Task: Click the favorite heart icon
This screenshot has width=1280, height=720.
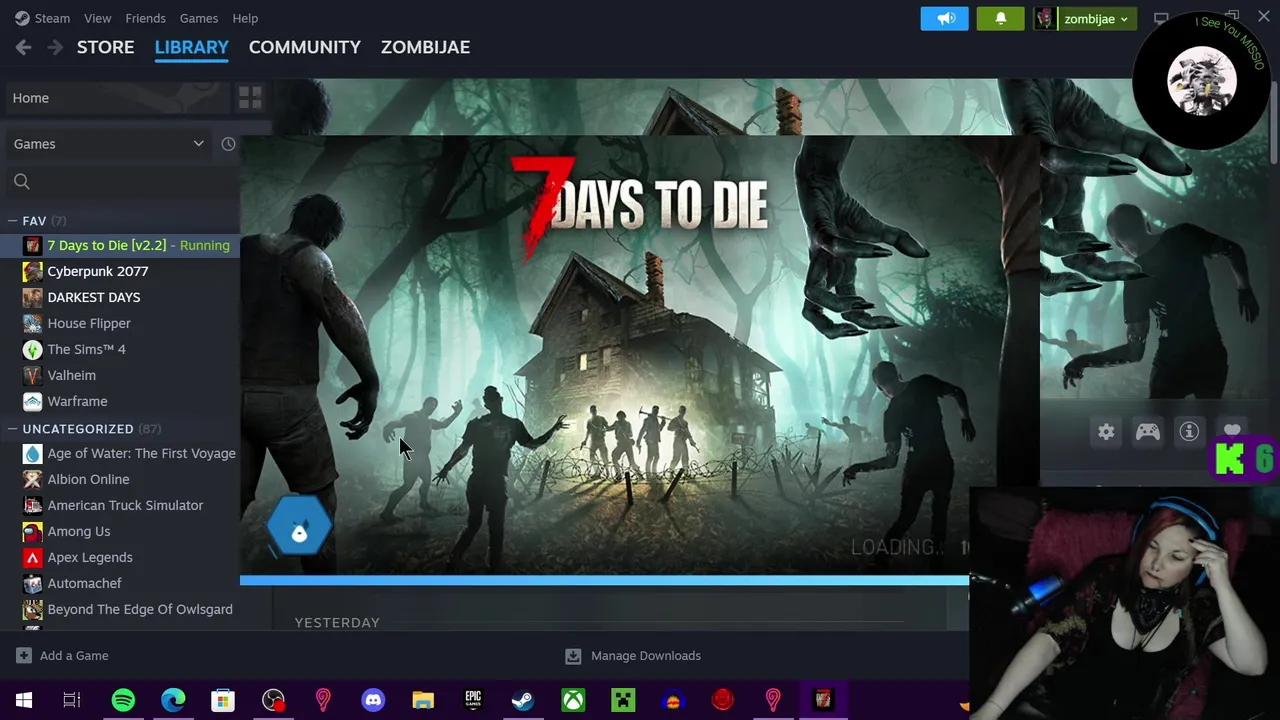Action: point(1232,430)
